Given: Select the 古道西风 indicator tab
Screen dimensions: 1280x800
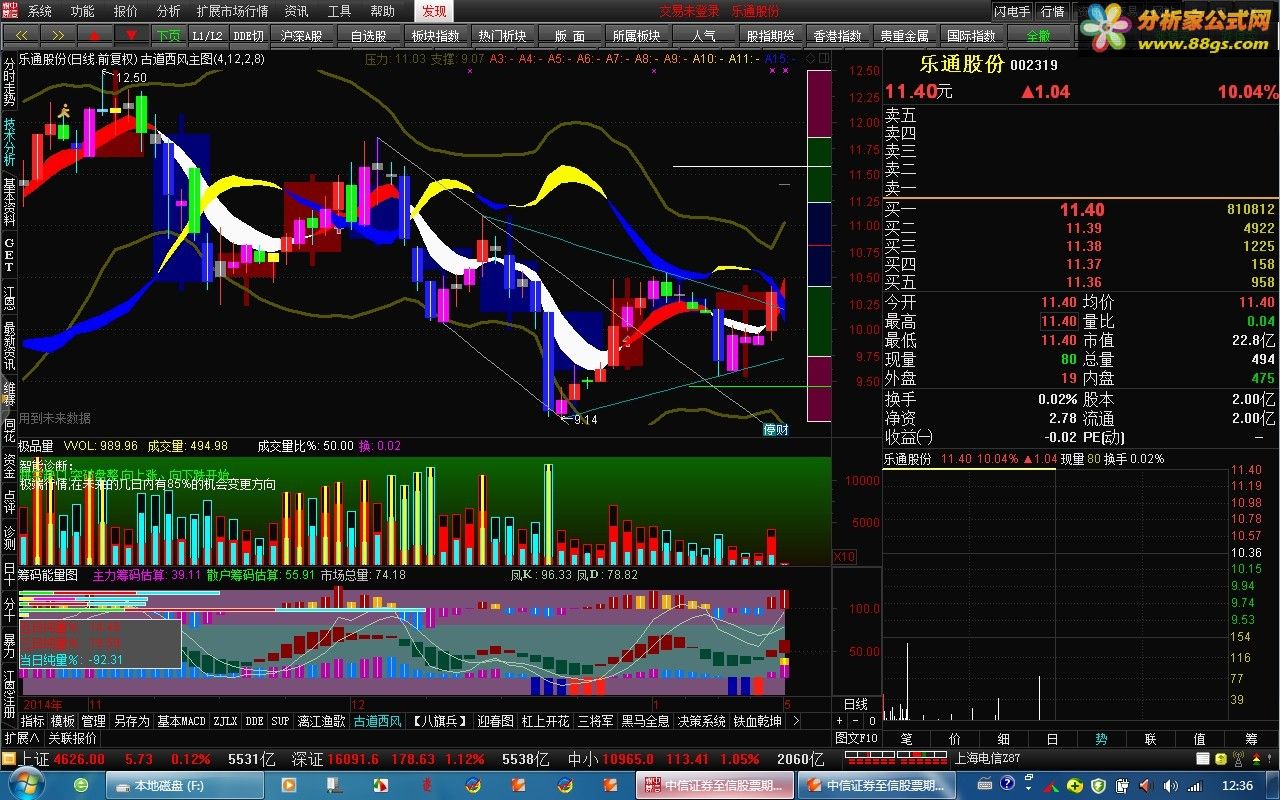Looking at the screenshot, I should (x=377, y=721).
